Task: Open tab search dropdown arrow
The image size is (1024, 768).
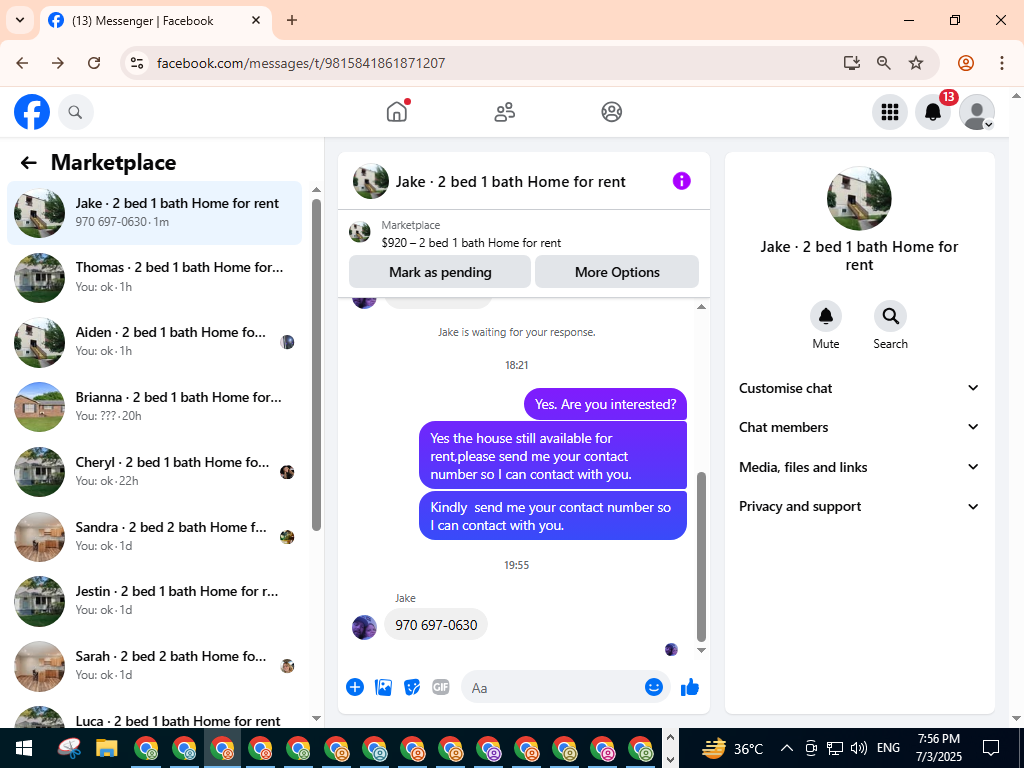Action: [20, 20]
